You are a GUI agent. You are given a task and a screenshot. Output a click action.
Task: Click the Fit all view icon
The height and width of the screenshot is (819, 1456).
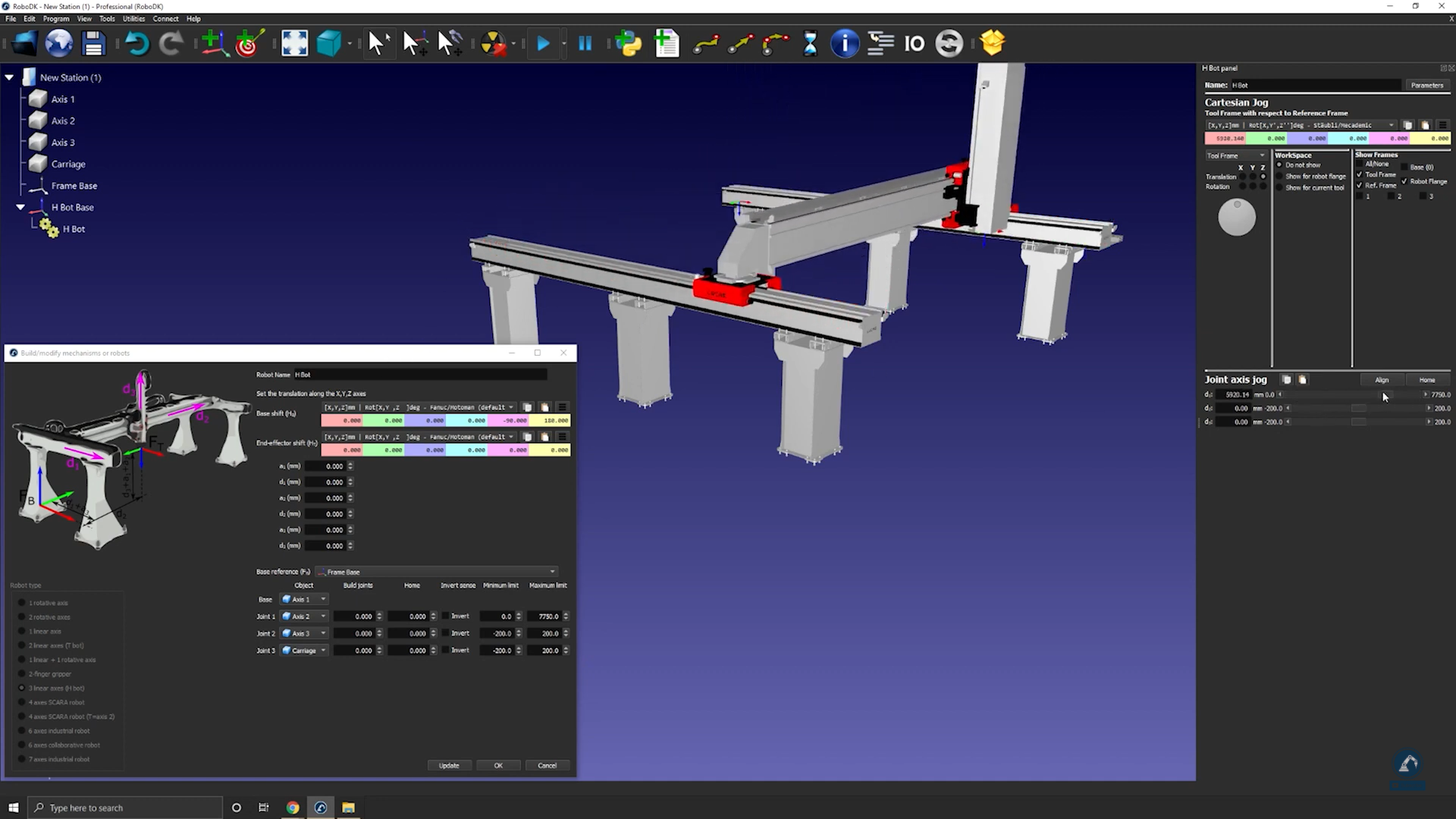294,44
